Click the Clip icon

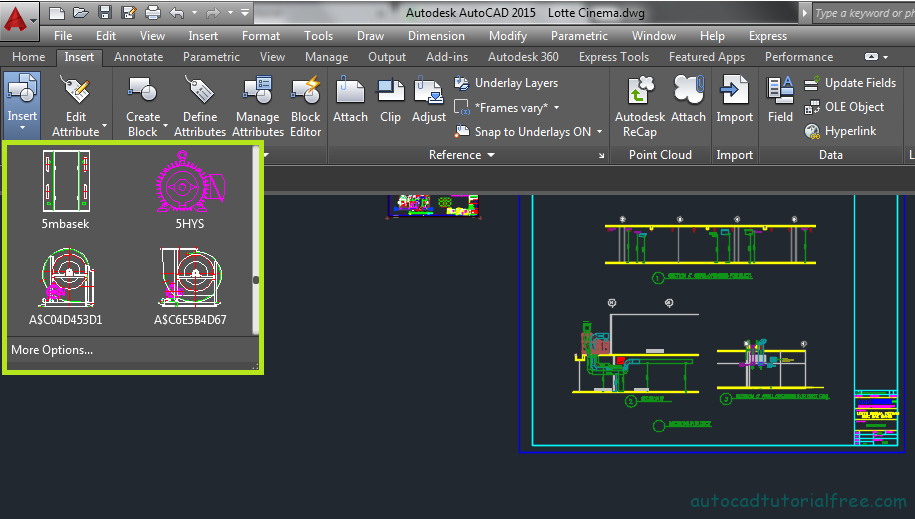click(x=390, y=89)
